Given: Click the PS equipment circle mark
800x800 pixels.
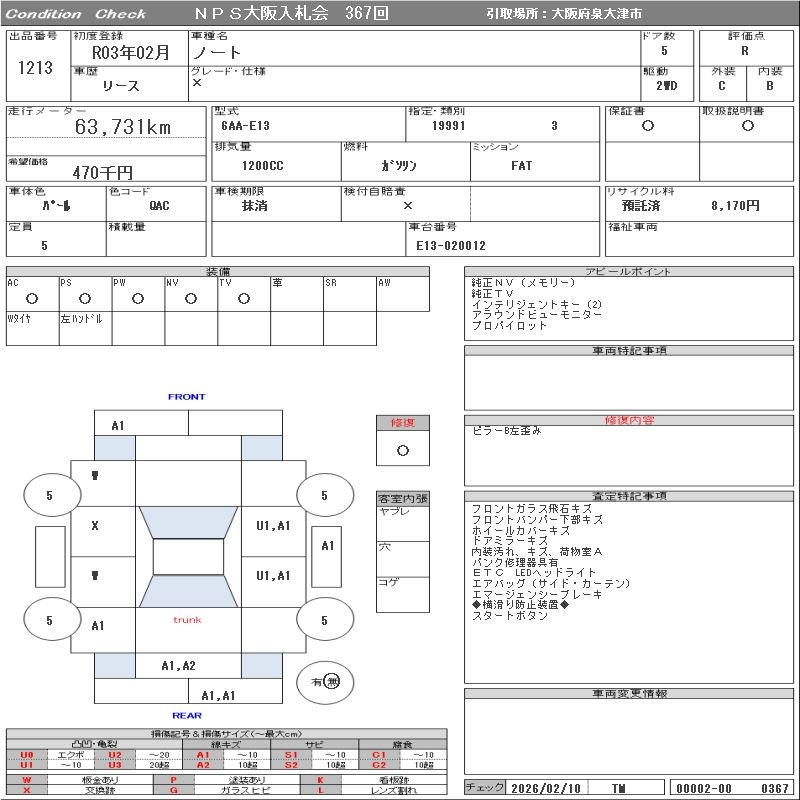Looking at the screenshot, I should click(x=85, y=298).
